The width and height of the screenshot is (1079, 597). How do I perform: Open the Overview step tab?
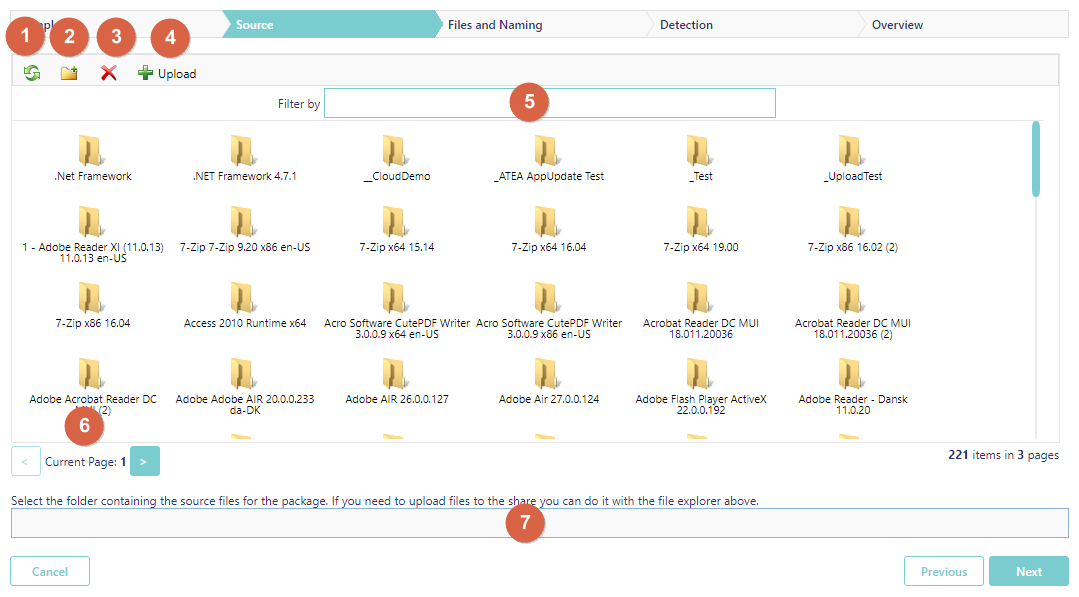tap(897, 25)
